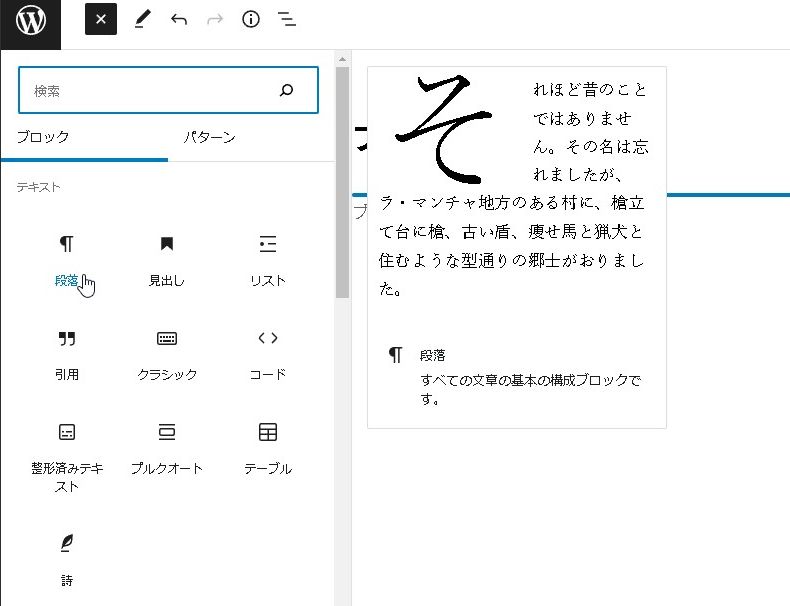Click the block search input field
The image size is (790, 606).
150,91
